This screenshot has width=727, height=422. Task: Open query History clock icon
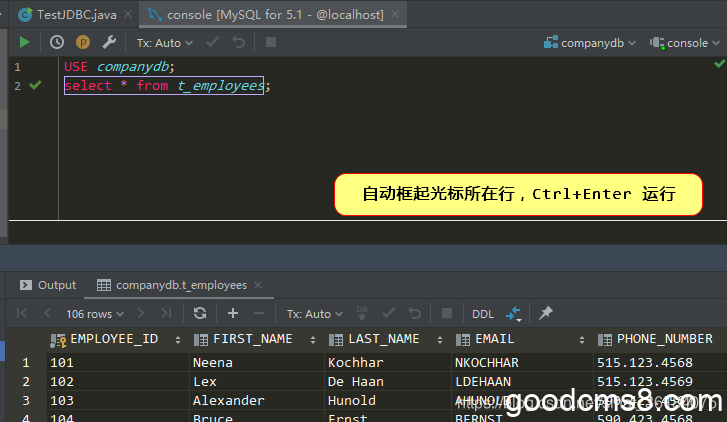(x=57, y=43)
